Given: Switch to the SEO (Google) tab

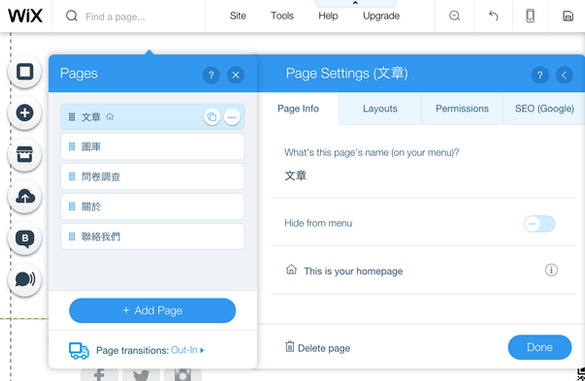Looking at the screenshot, I should click(x=544, y=109).
